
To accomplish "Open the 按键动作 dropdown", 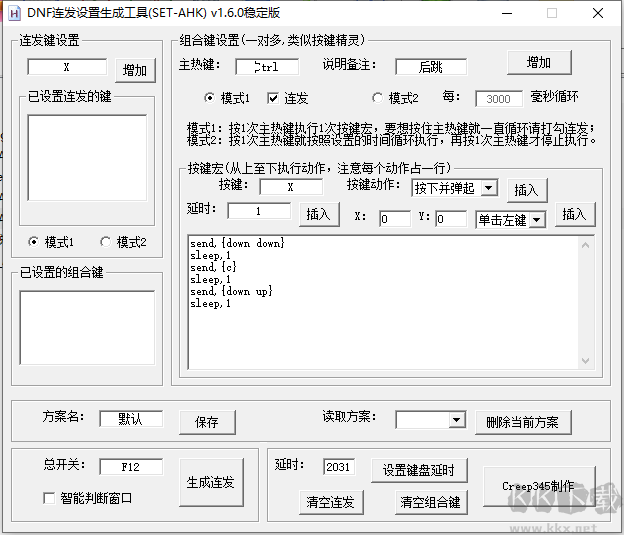I will pos(488,188).
